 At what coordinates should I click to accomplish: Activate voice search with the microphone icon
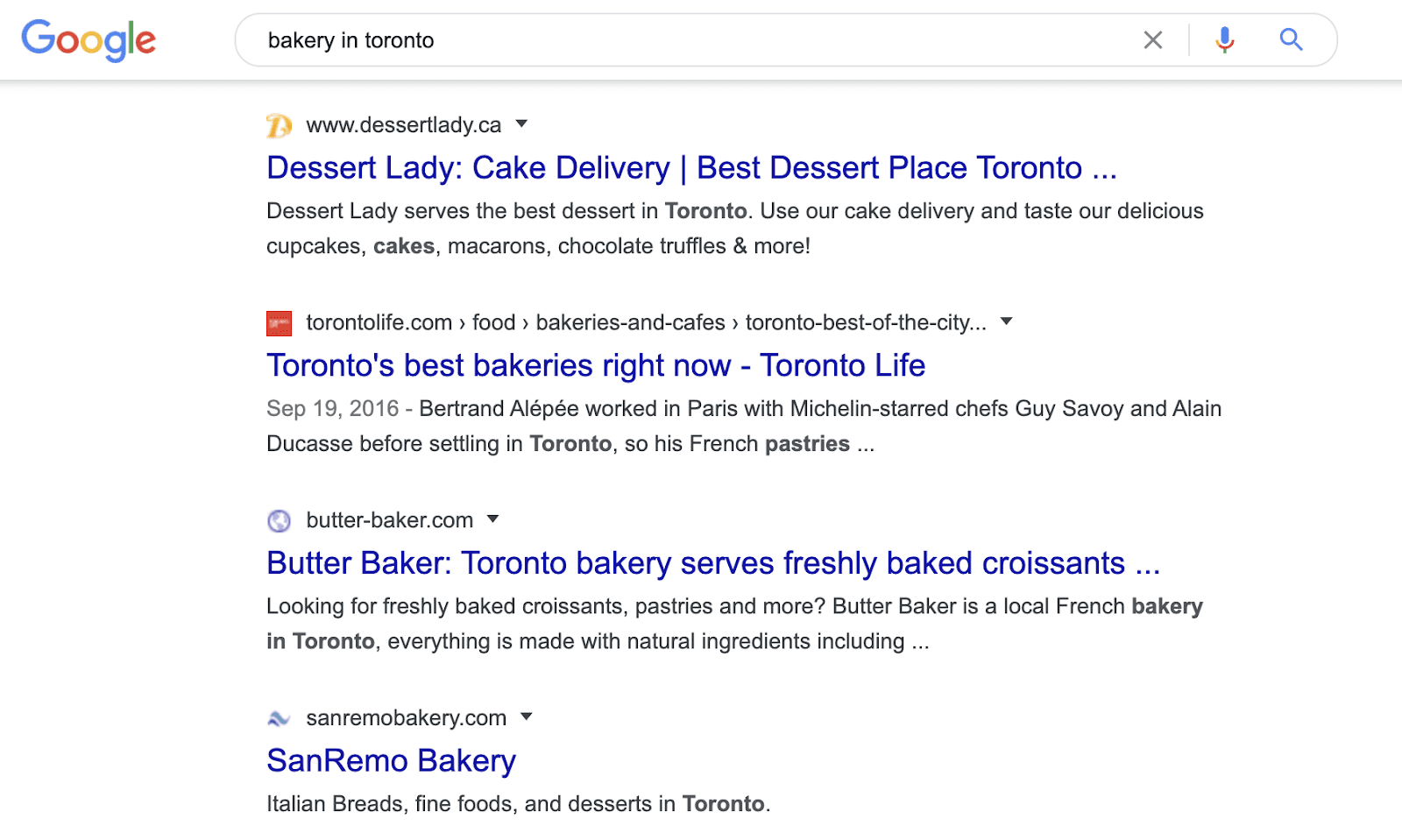1223,39
